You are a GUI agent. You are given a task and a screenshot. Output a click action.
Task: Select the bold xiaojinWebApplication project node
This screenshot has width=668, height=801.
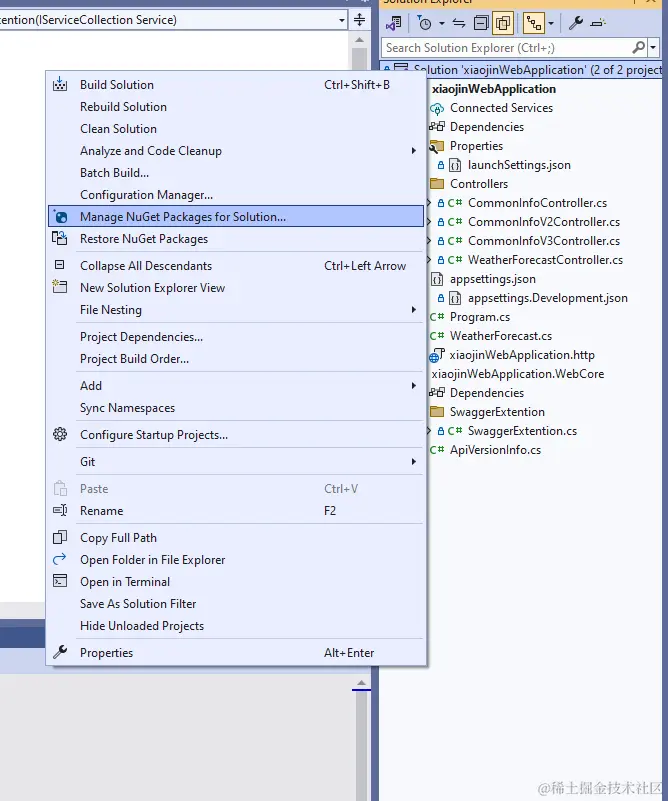tap(493, 89)
